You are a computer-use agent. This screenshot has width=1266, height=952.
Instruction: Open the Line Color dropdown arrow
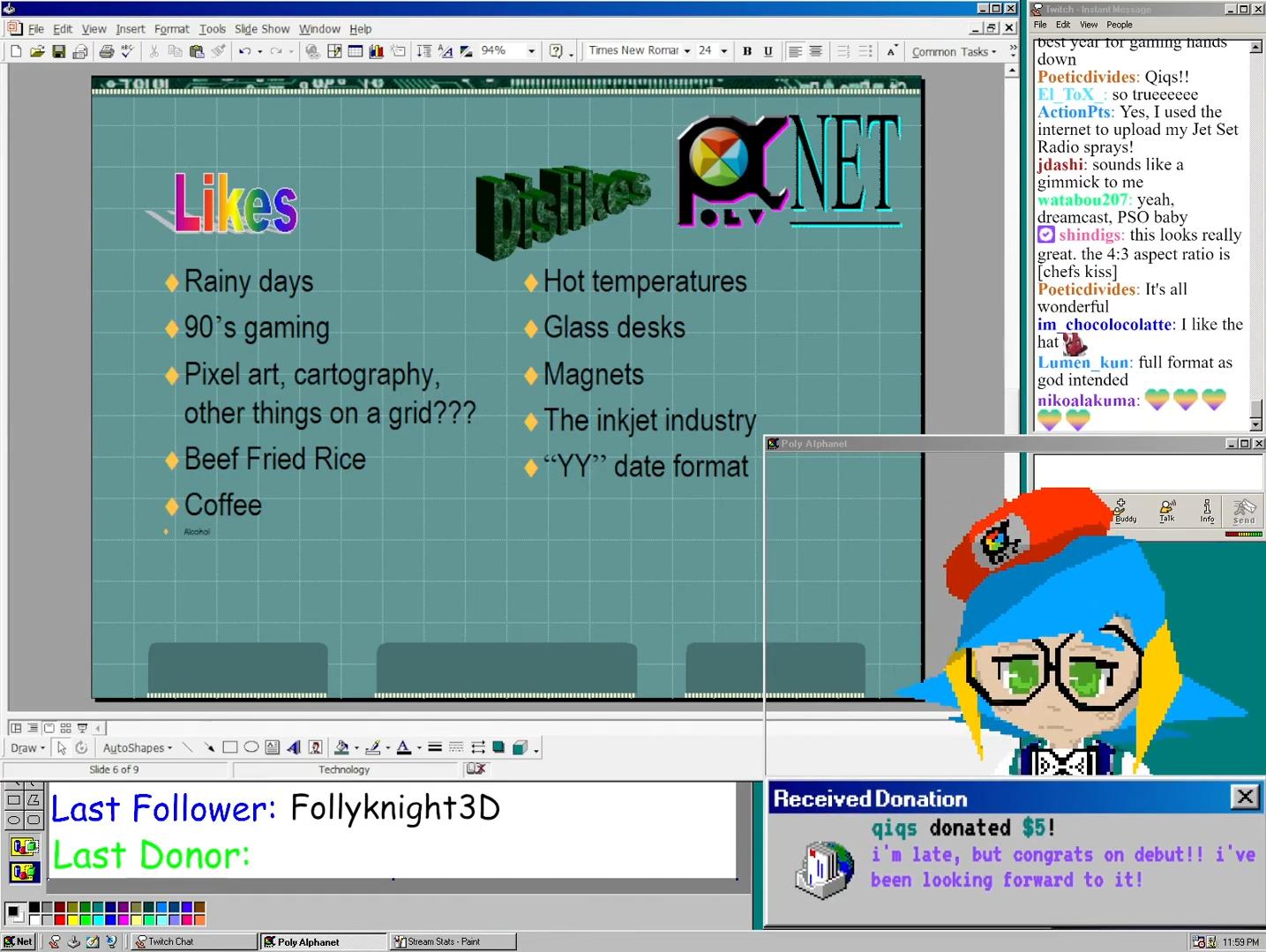(388, 748)
